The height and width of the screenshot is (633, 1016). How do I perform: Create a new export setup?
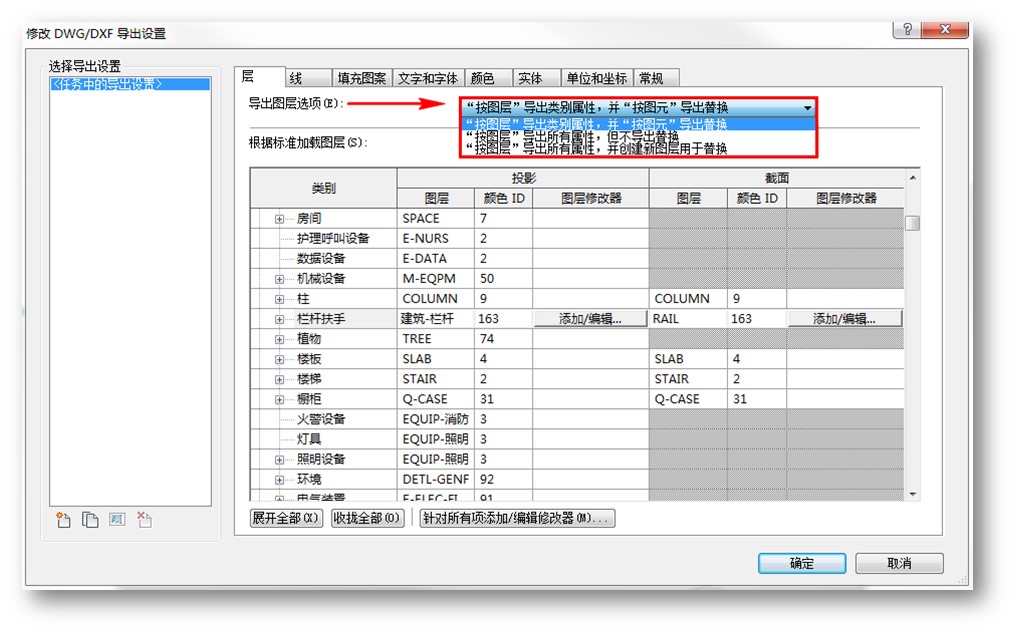[64, 520]
